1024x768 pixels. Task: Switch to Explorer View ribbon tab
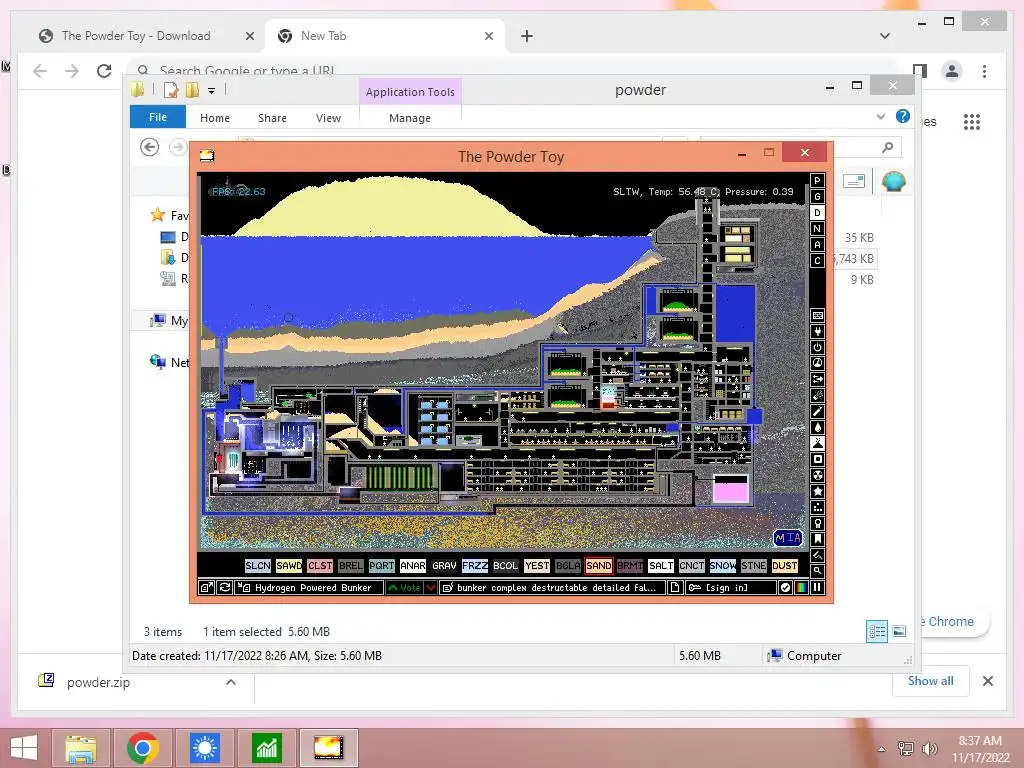pyautogui.click(x=328, y=118)
